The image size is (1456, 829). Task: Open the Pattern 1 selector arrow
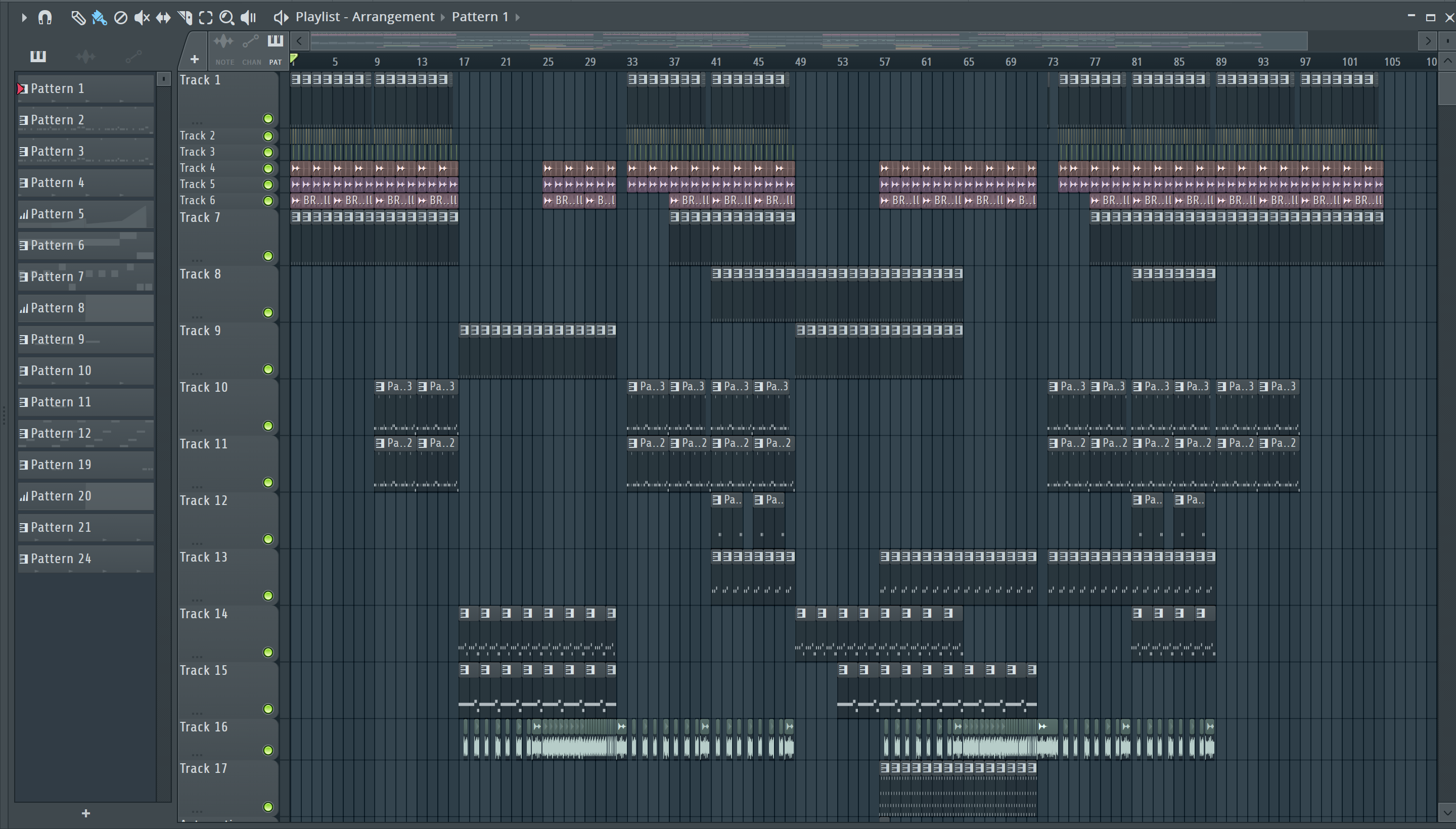click(x=517, y=17)
